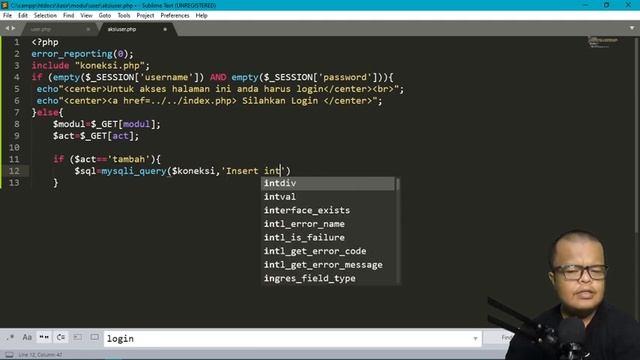
Task: Choose intval from autocomplete list
Action: click(x=328, y=197)
